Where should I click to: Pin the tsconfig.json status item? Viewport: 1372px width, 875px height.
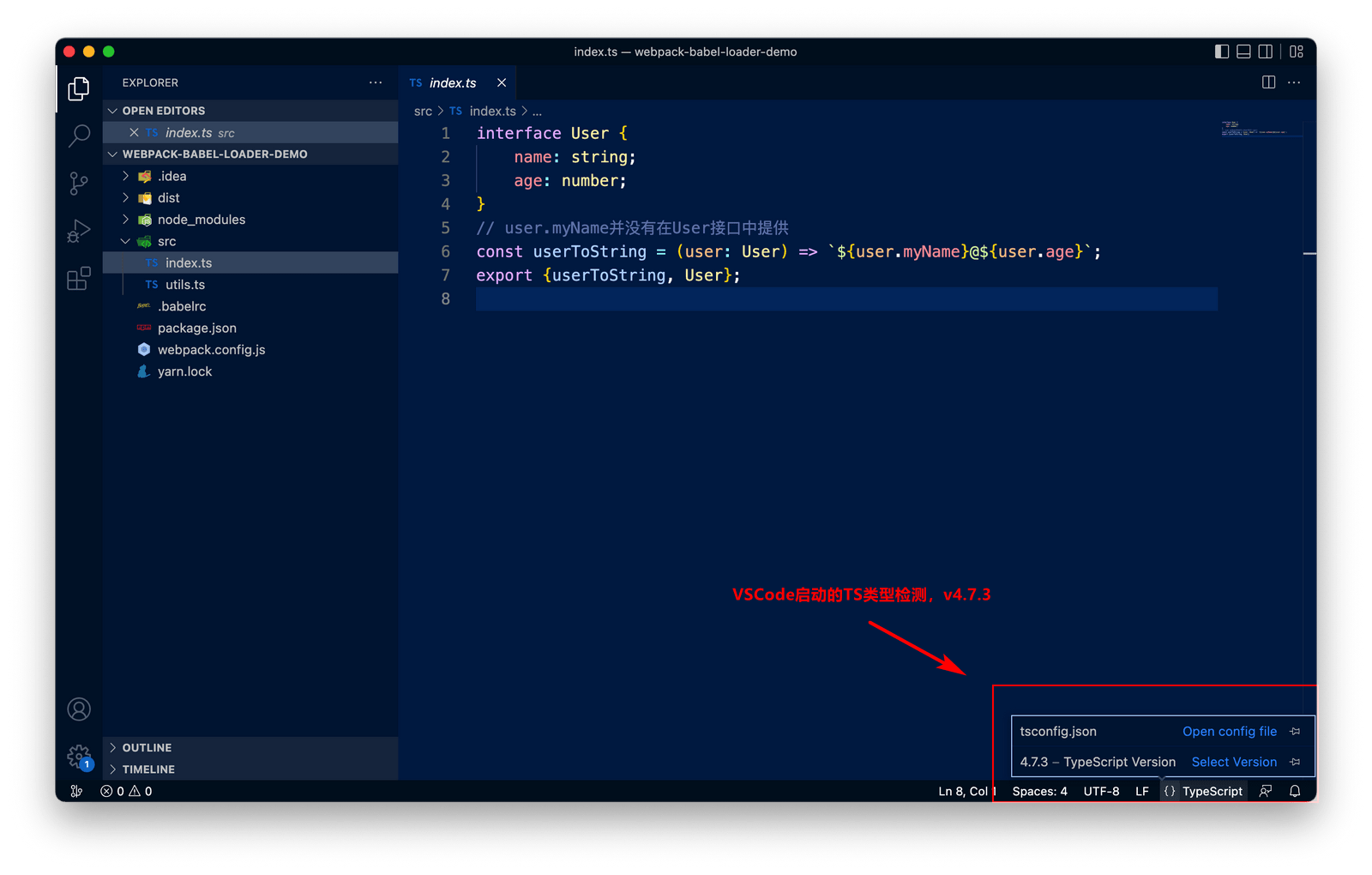pyautogui.click(x=1295, y=732)
